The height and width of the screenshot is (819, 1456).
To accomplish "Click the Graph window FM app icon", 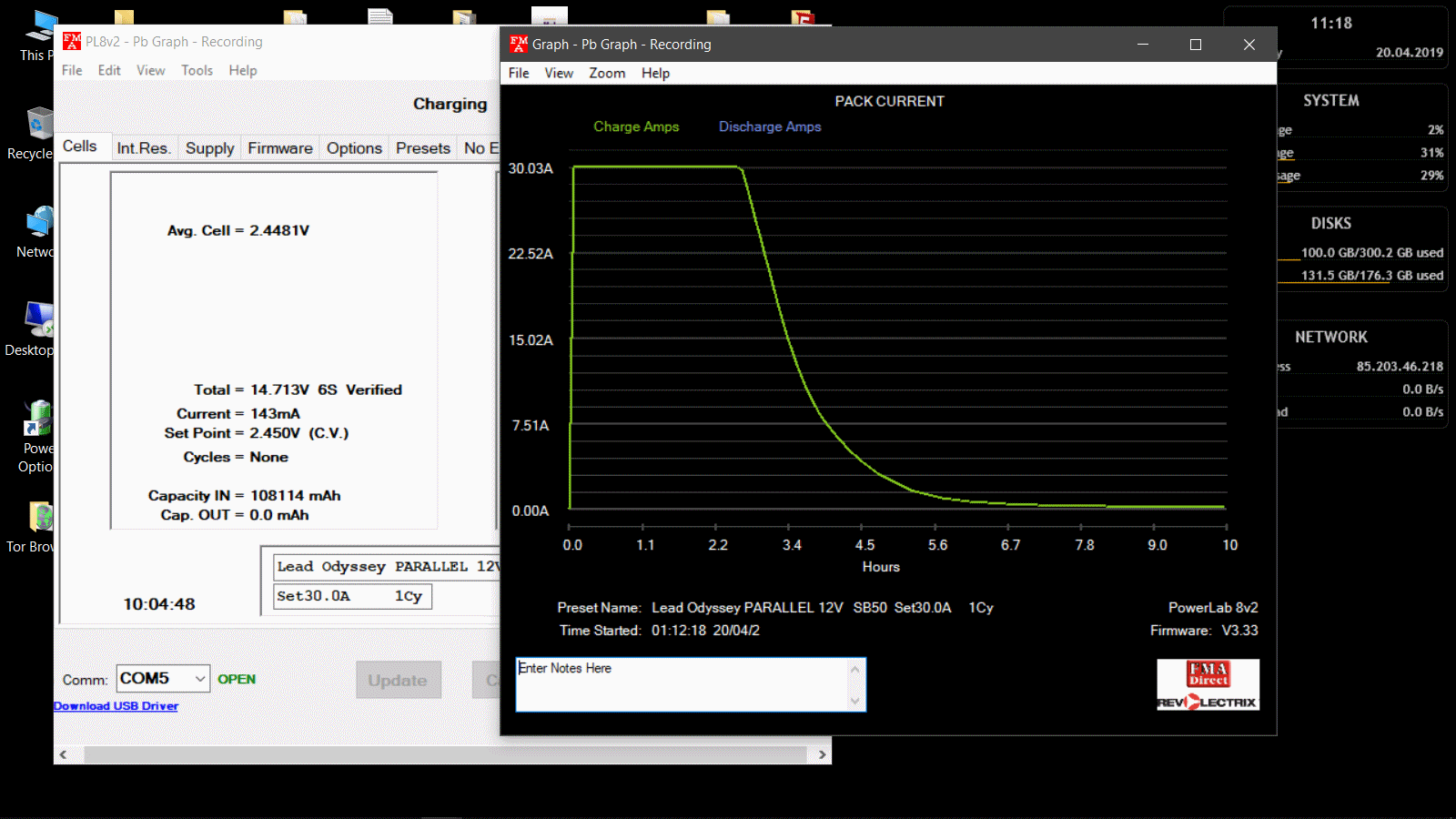I will point(519,44).
